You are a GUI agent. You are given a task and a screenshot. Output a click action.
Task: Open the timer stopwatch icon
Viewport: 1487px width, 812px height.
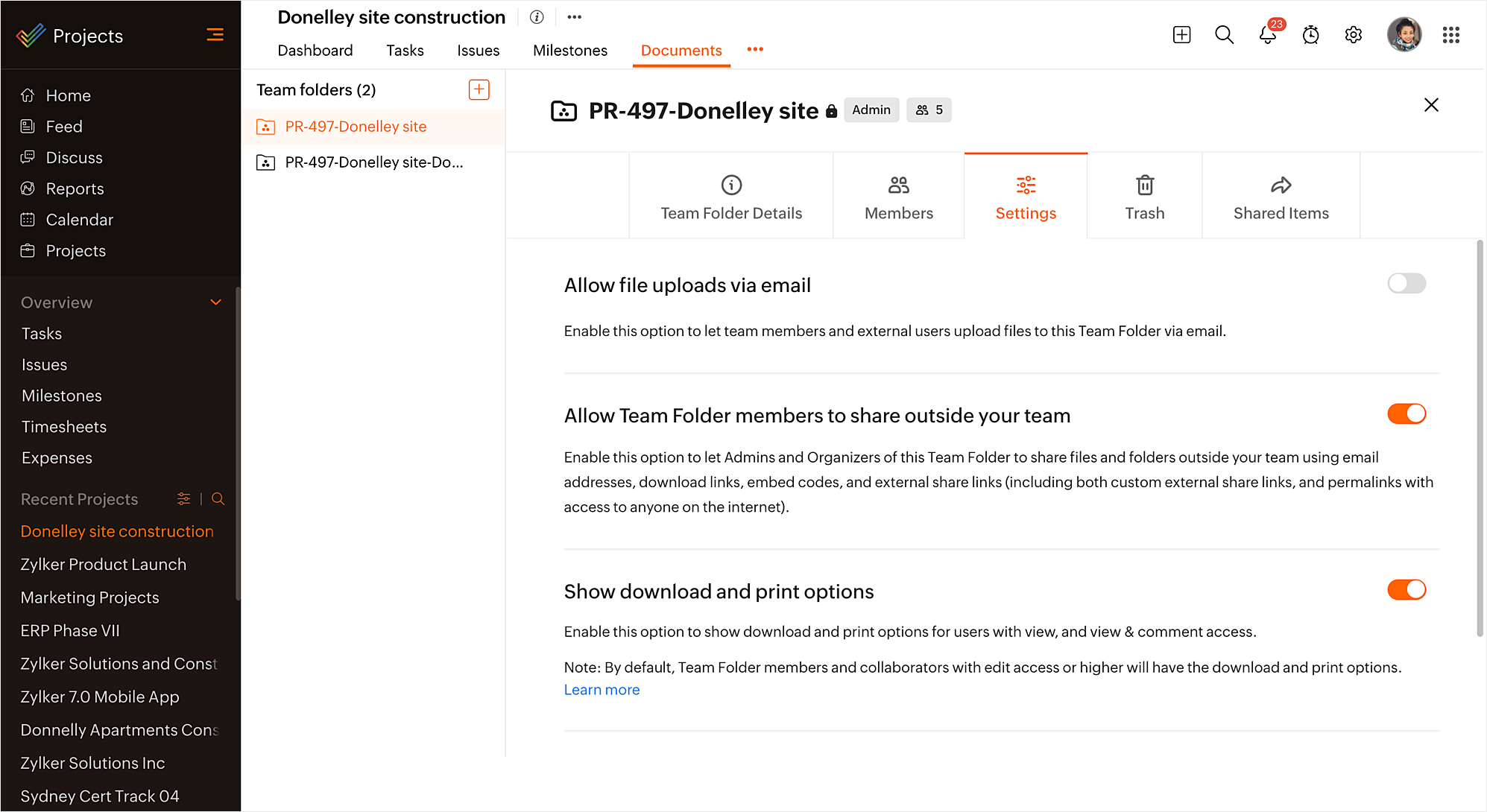tap(1310, 35)
